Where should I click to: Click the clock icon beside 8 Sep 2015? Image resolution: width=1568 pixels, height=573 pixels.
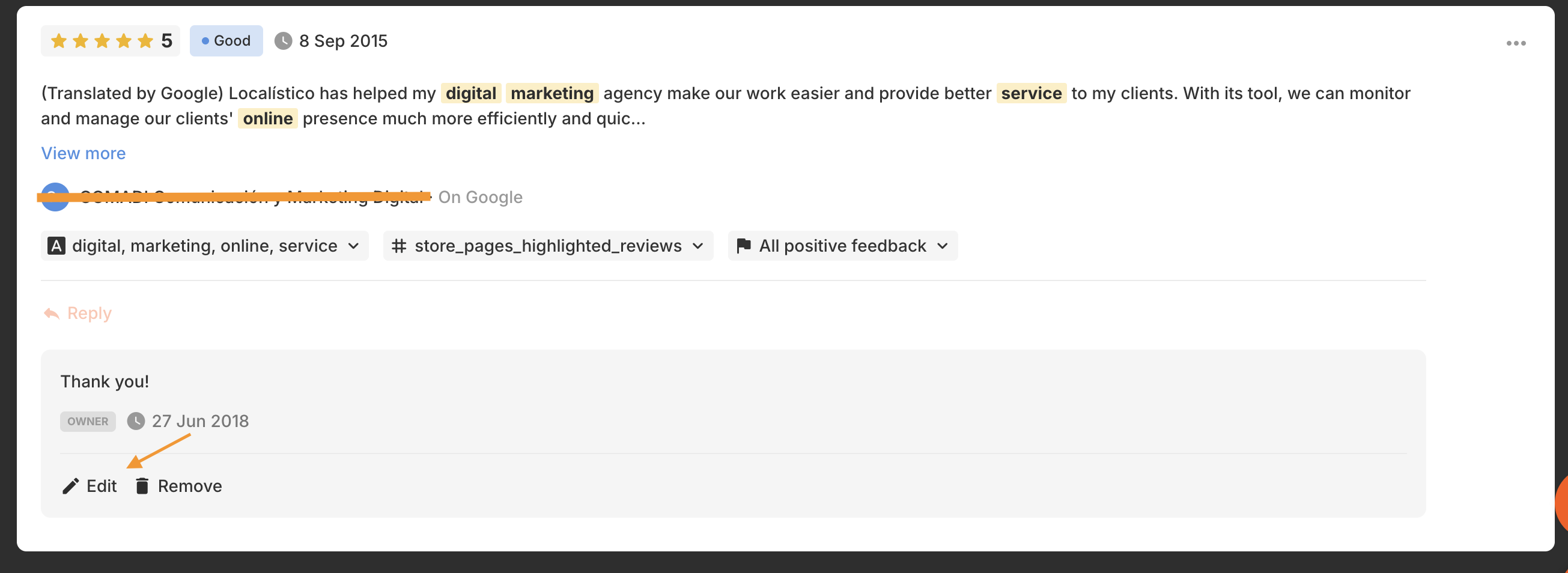pyautogui.click(x=283, y=41)
